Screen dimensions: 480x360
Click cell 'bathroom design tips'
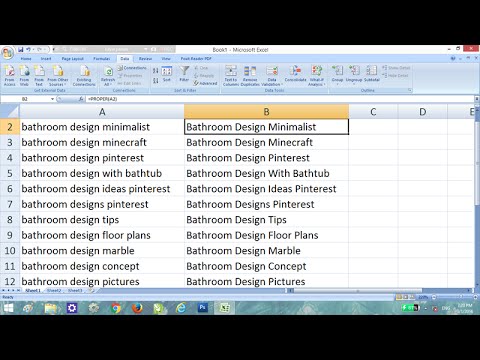point(102,220)
